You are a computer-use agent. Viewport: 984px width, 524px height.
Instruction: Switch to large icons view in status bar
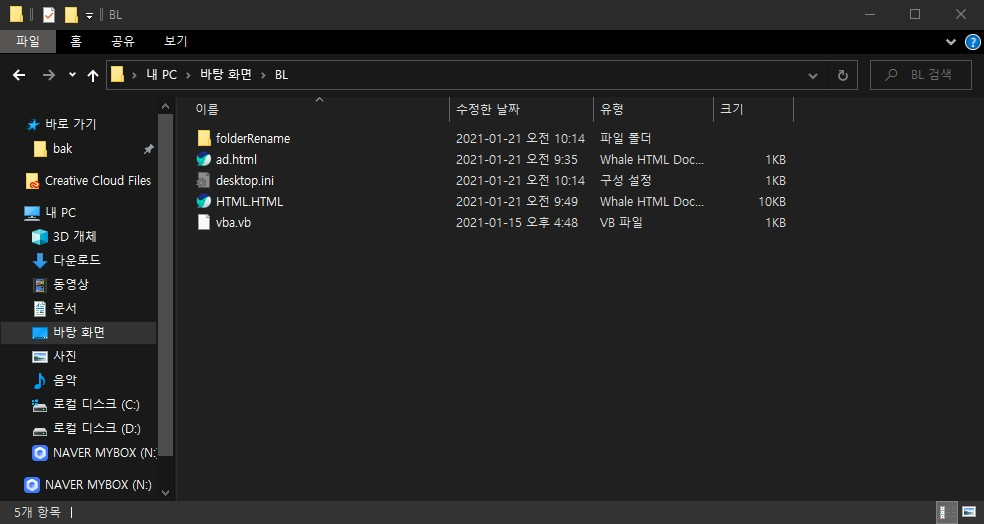click(x=969, y=512)
